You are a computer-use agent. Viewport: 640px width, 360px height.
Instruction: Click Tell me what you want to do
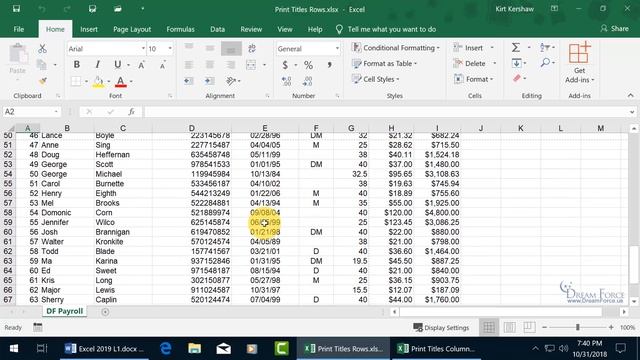(391, 29)
